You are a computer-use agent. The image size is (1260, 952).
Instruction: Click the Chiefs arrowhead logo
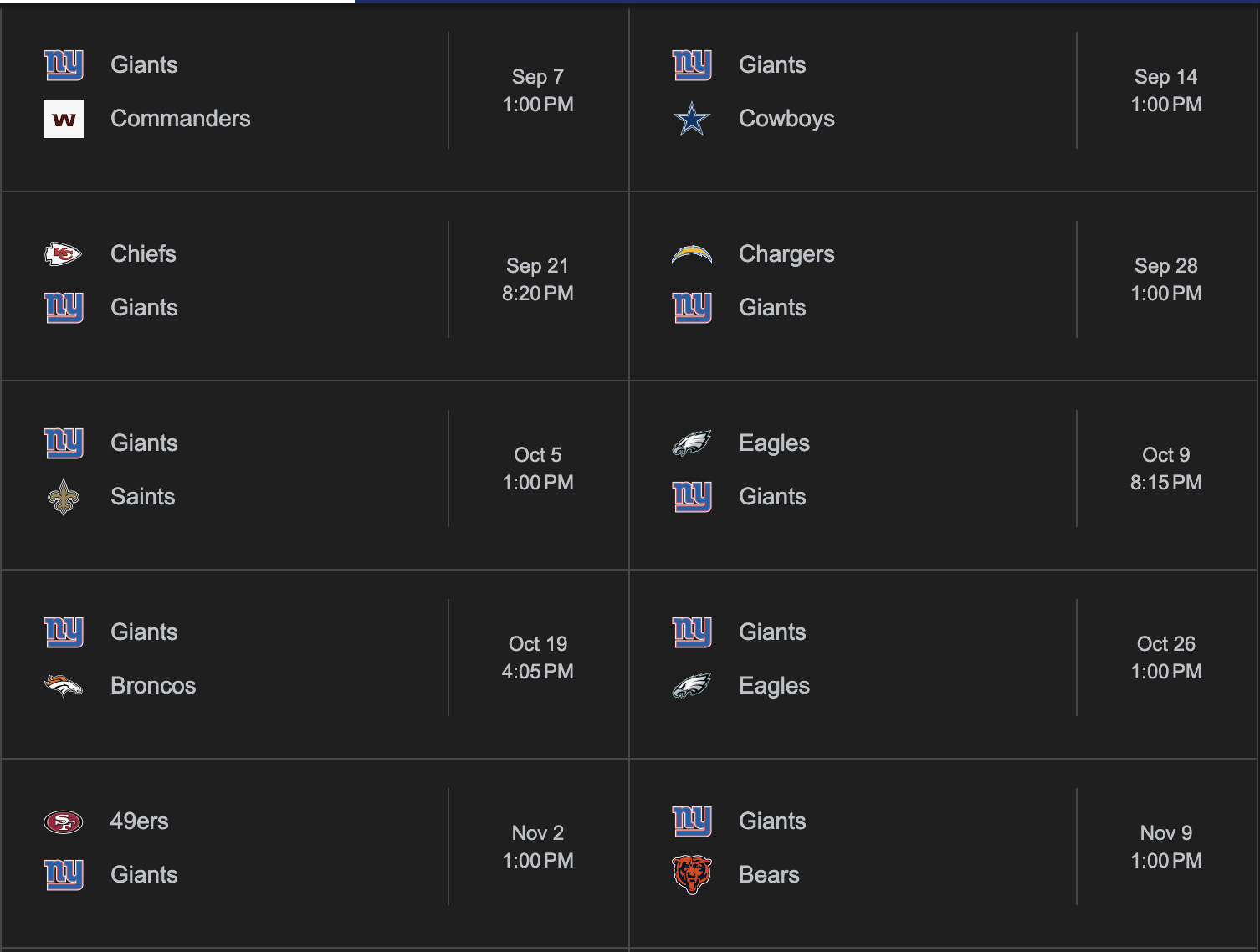(x=64, y=253)
